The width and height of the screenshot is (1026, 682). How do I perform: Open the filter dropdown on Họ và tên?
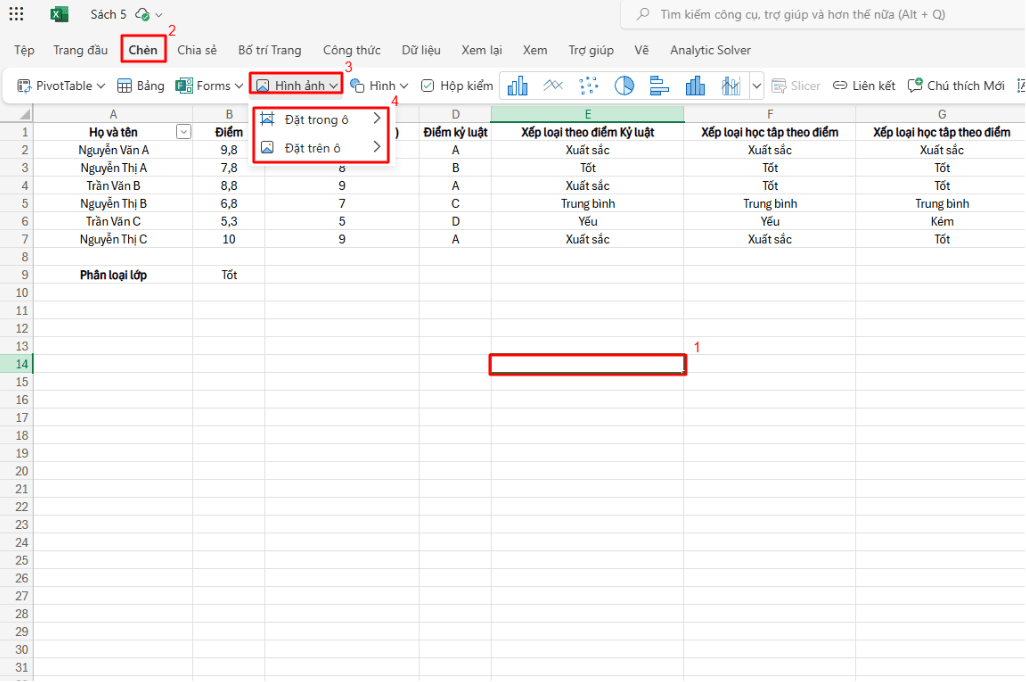(183, 132)
